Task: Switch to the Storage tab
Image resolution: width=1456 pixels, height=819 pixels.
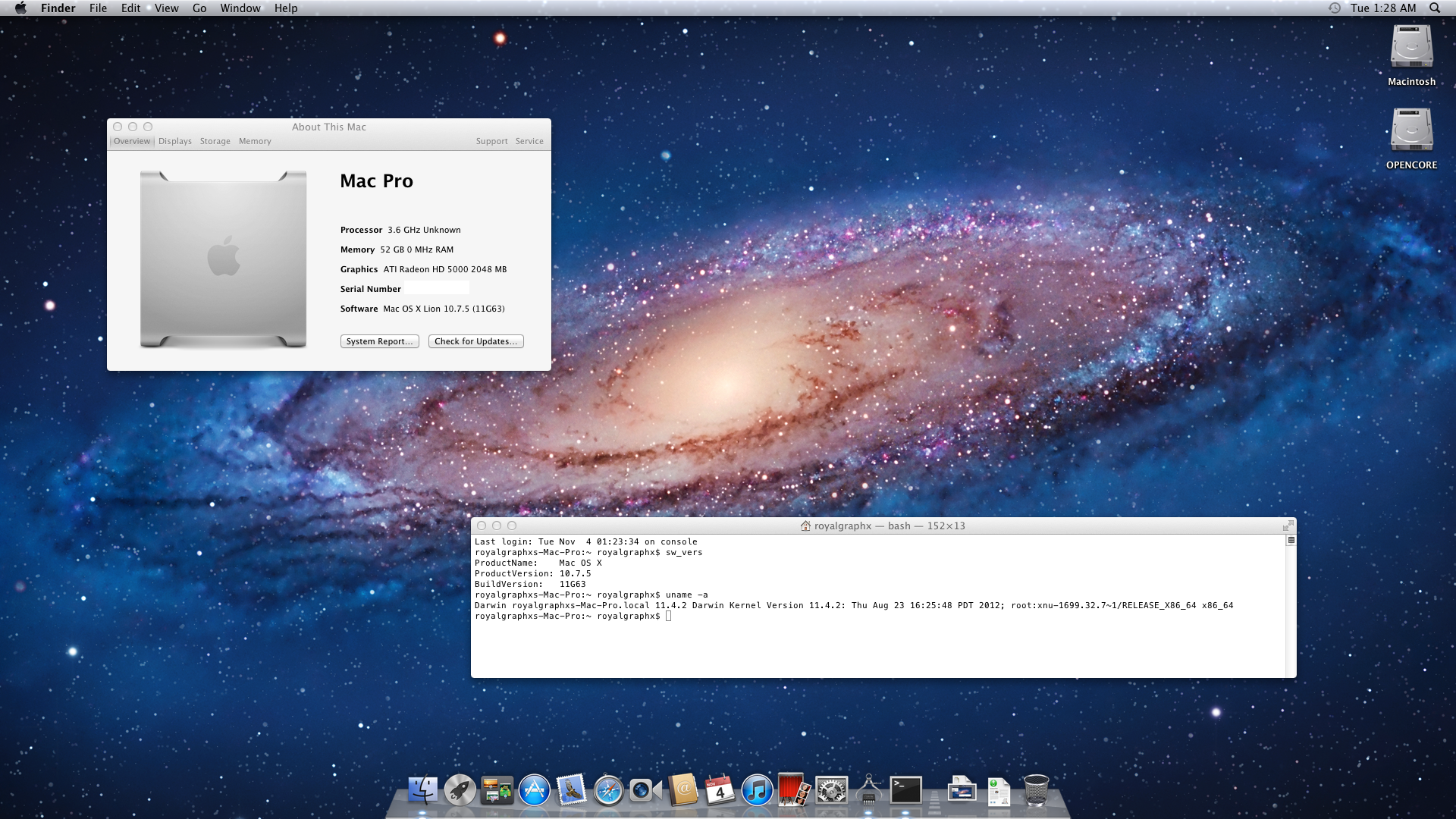Action: coord(215,141)
